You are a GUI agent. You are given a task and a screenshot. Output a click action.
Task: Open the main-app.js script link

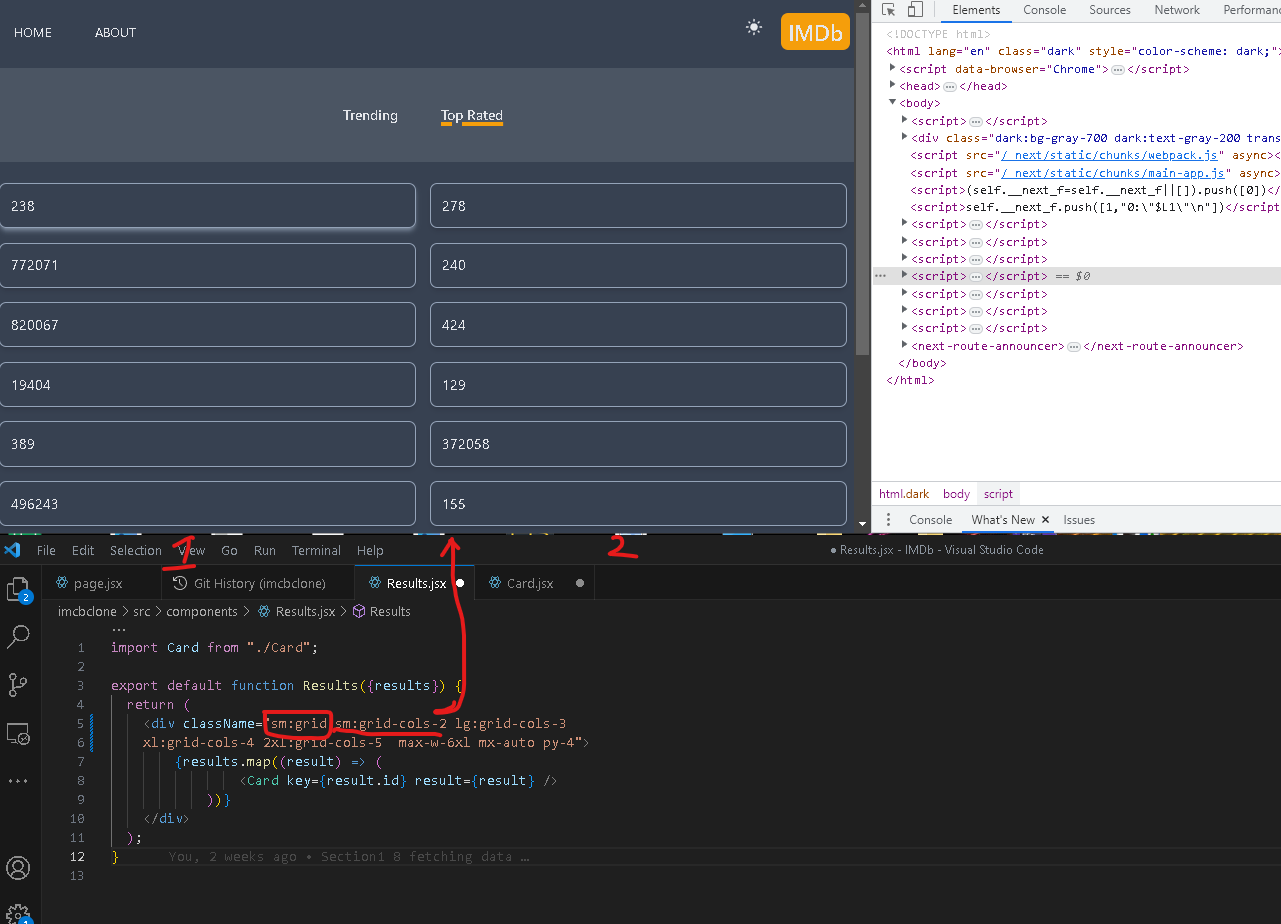click(x=1114, y=173)
